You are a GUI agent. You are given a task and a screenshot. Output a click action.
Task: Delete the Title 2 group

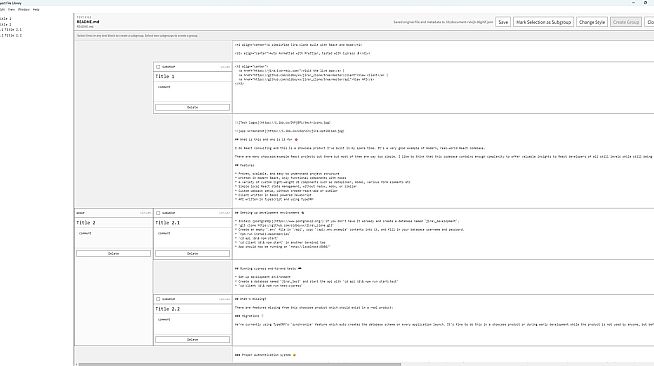click(113, 253)
